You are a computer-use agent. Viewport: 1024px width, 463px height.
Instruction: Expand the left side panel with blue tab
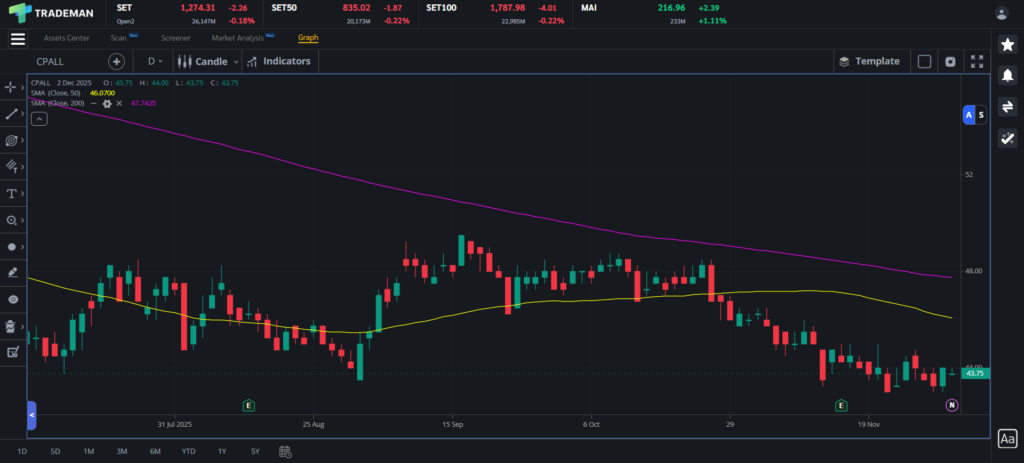point(31,415)
